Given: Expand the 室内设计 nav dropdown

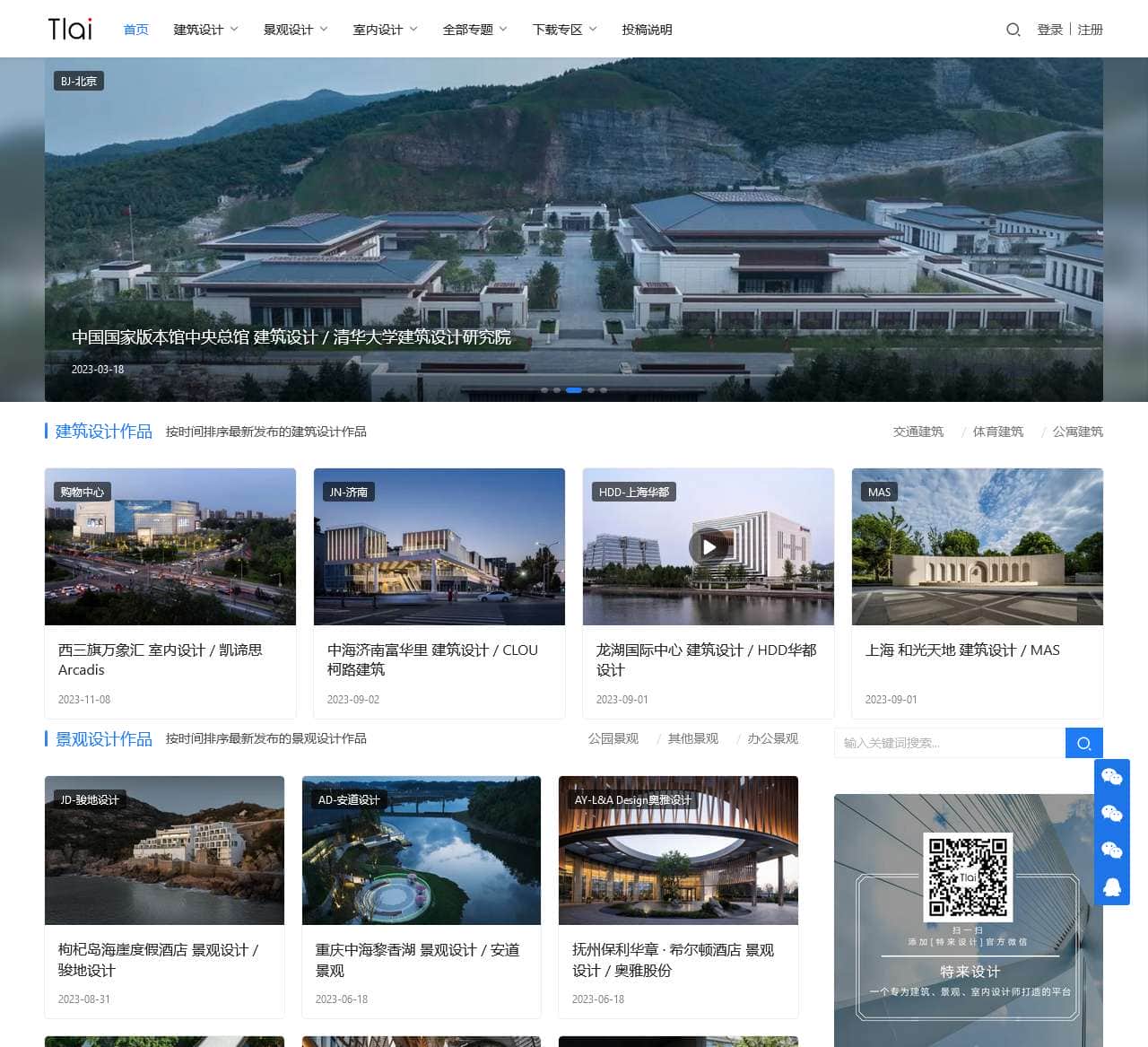Looking at the screenshot, I should (385, 30).
